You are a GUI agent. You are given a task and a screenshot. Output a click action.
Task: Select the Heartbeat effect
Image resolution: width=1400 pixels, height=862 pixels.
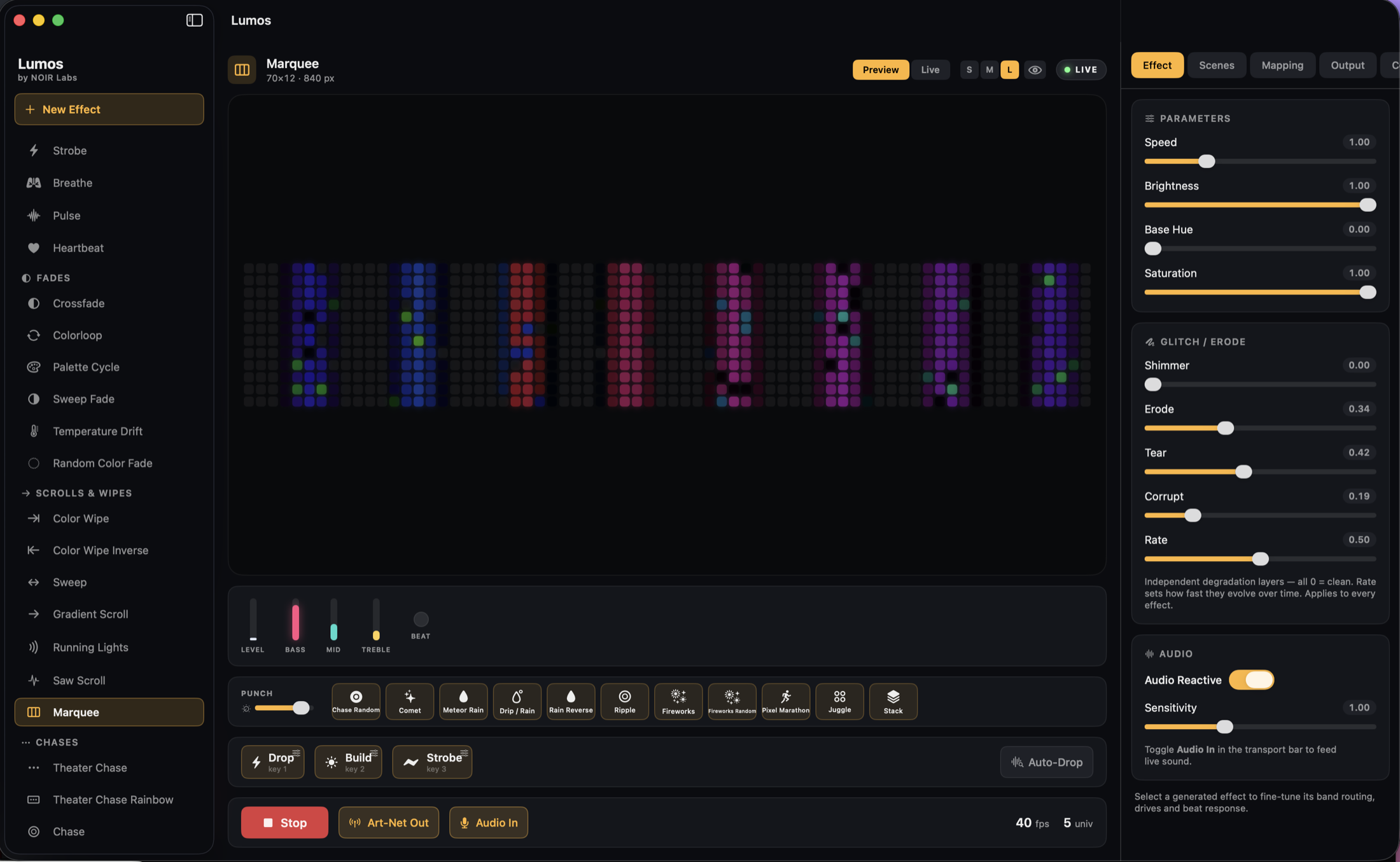[x=109, y=247]
